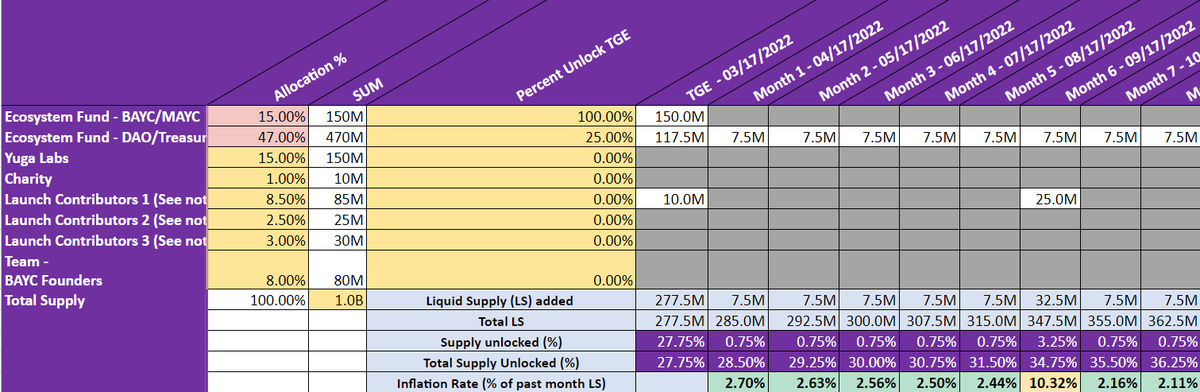
Task: Select the 347.5M Total LS cell
Action: [1051, 321]
